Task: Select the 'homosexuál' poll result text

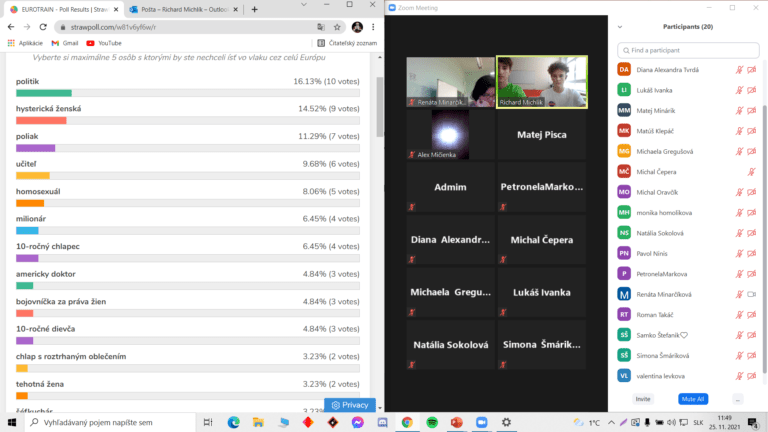Action: [x=38, y=192]
